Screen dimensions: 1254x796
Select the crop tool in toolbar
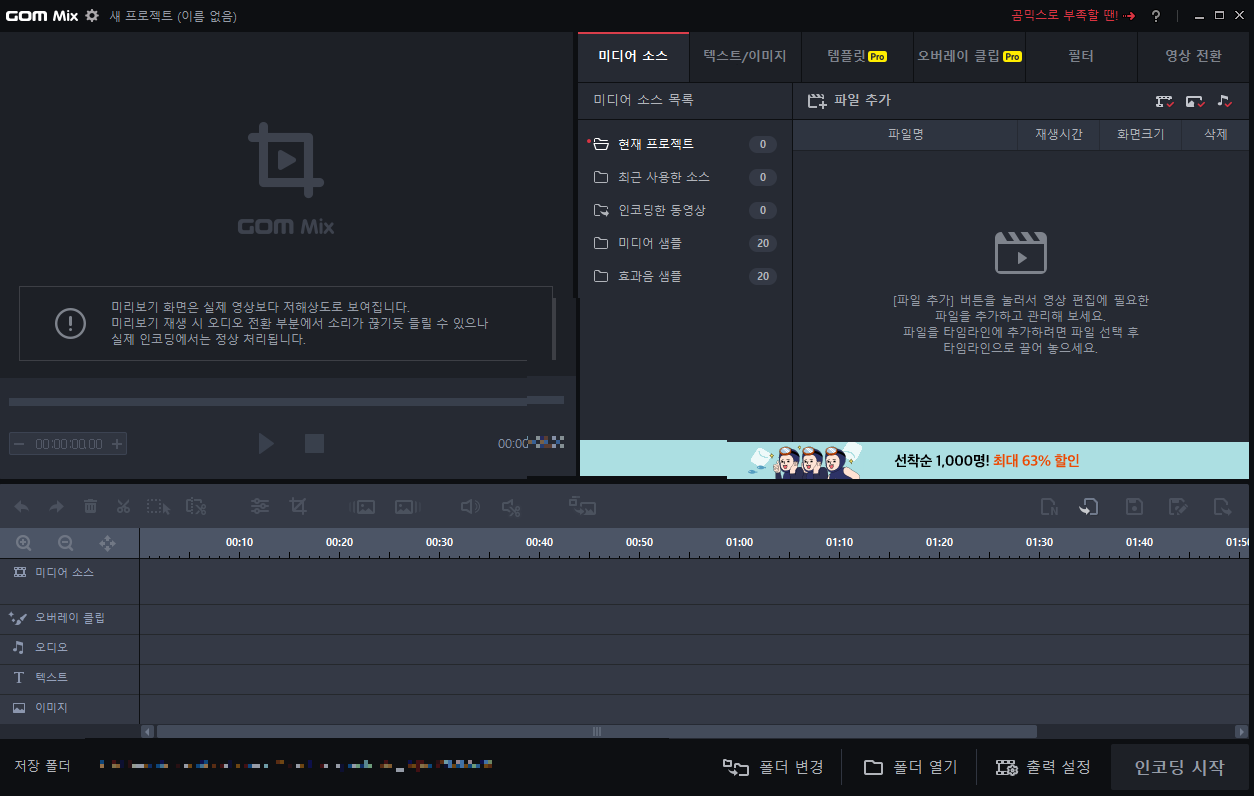[x=297, y=507]
